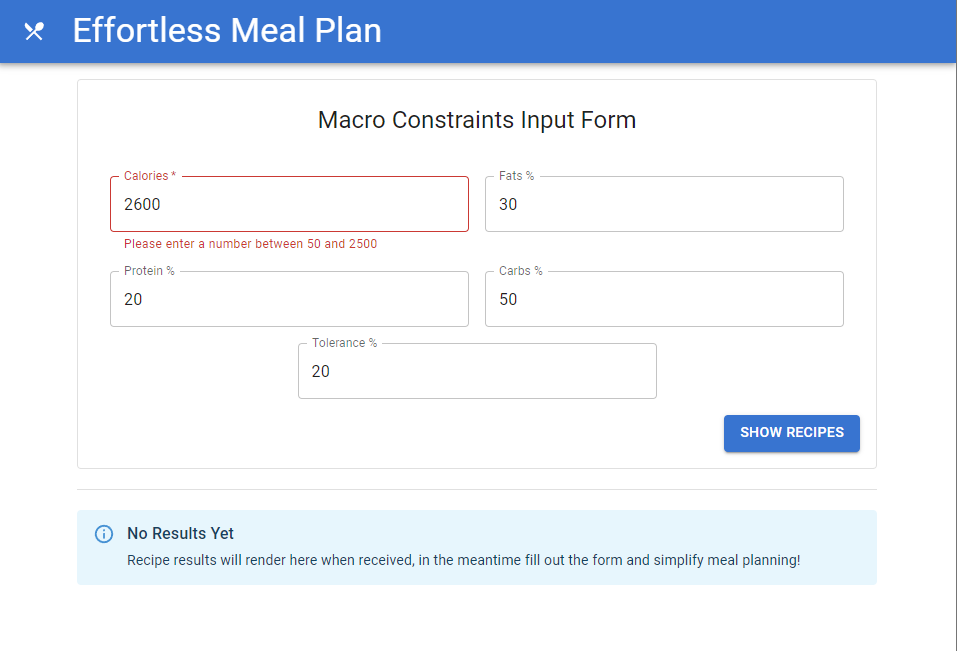Click the Protein % field label
Screen dimensions: 957x651
coord(149,271)
